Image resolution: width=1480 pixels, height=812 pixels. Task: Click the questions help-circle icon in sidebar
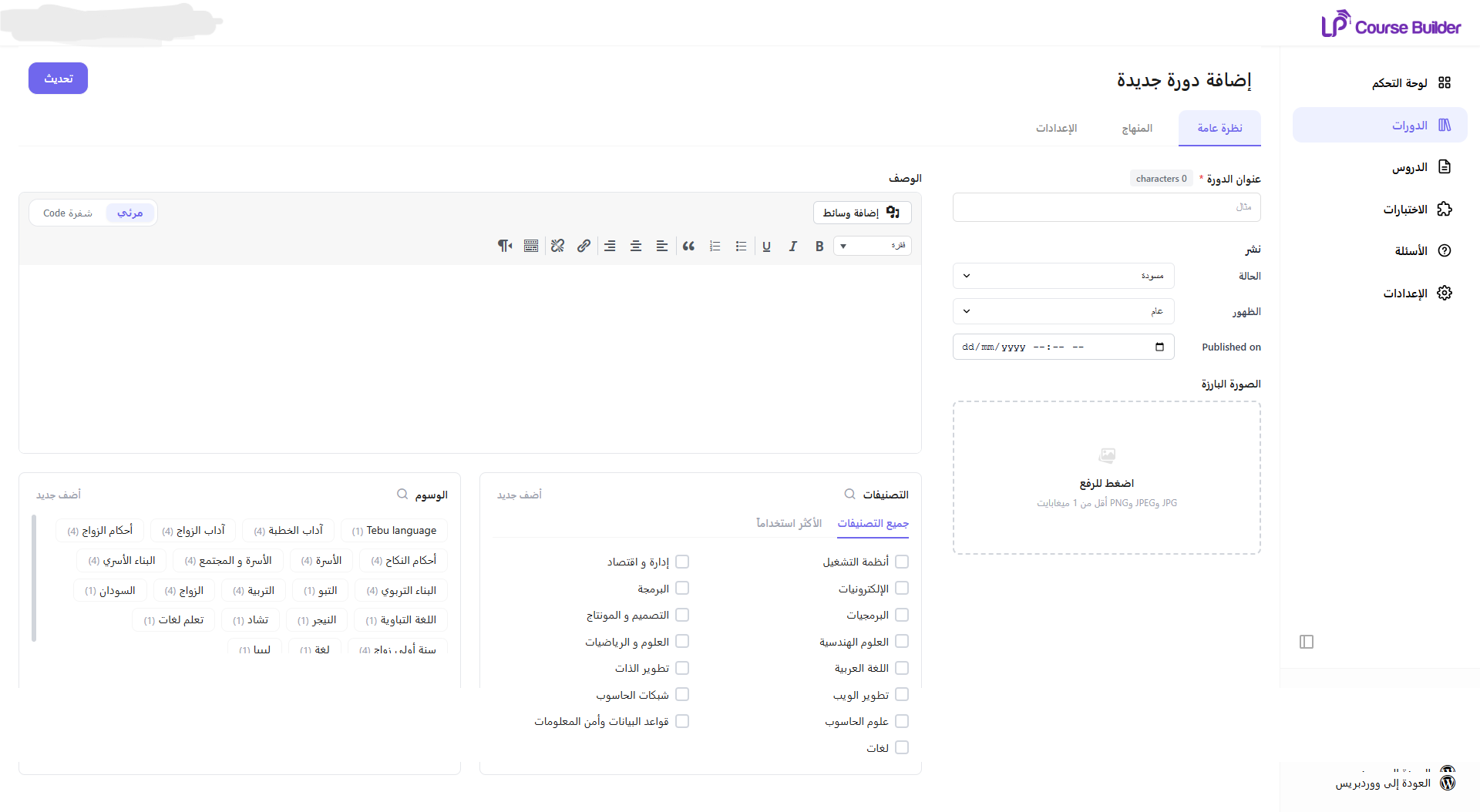[x=1445, y=250]
